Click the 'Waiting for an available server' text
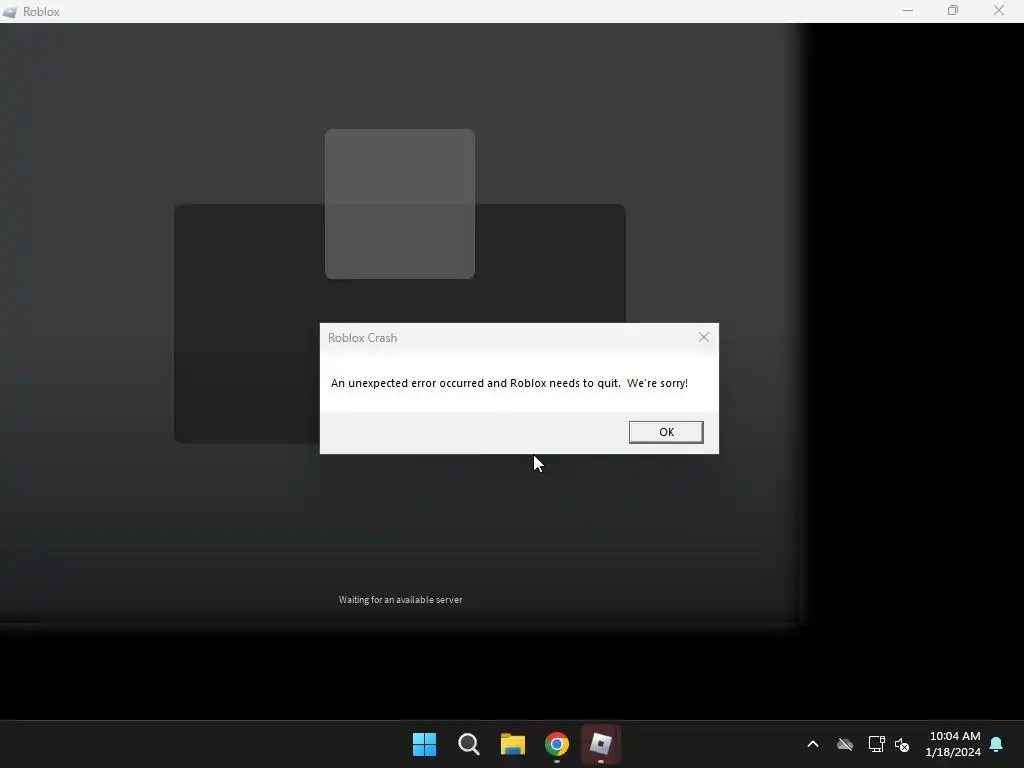 [400, 600]
